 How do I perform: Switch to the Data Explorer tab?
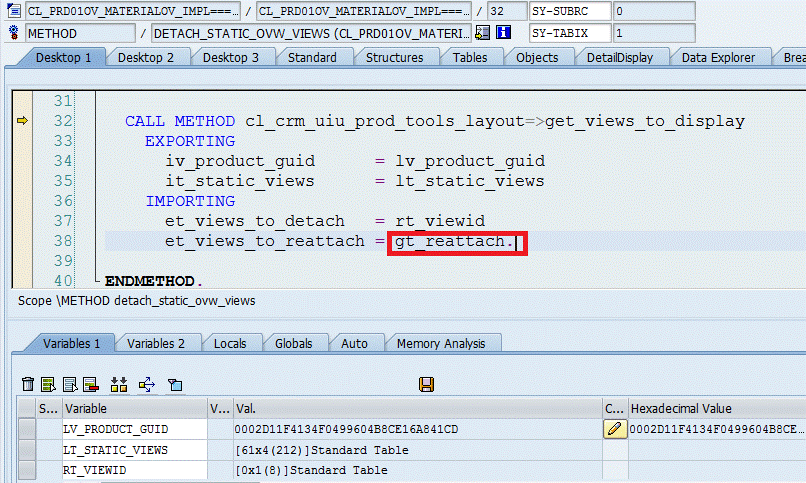[x=718, y=58]
